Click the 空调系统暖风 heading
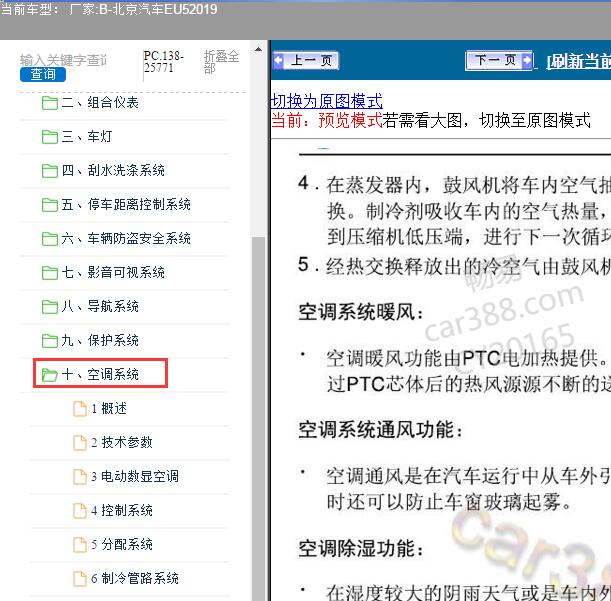This screenshot has height=601, width=611. (361, 313)
